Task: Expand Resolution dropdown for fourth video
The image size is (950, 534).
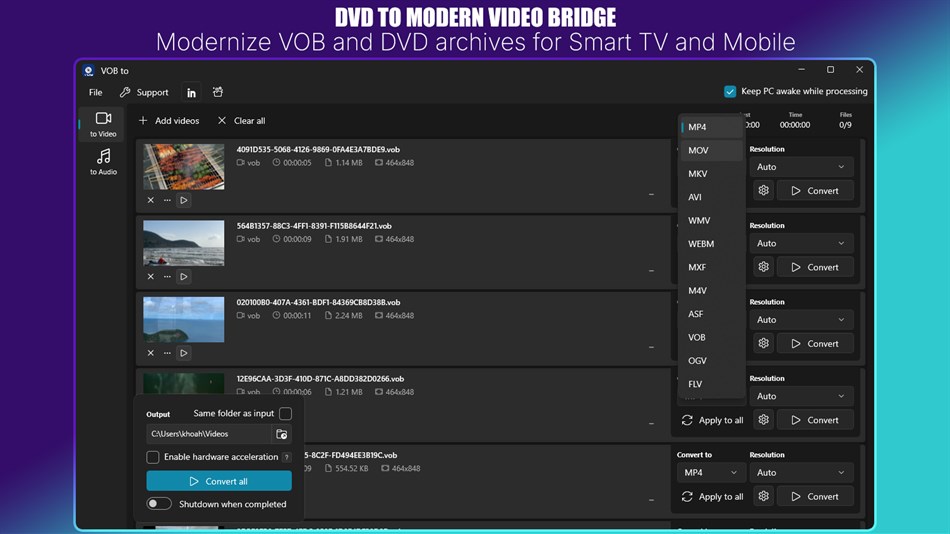Action: pos(801,396)
